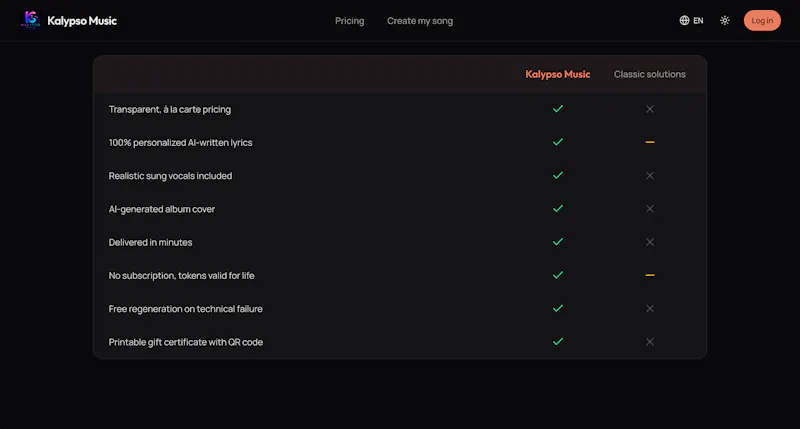Click the Kalypso Music logo icon
Viewport: 800px width, 429px height.
pos(31,20)
